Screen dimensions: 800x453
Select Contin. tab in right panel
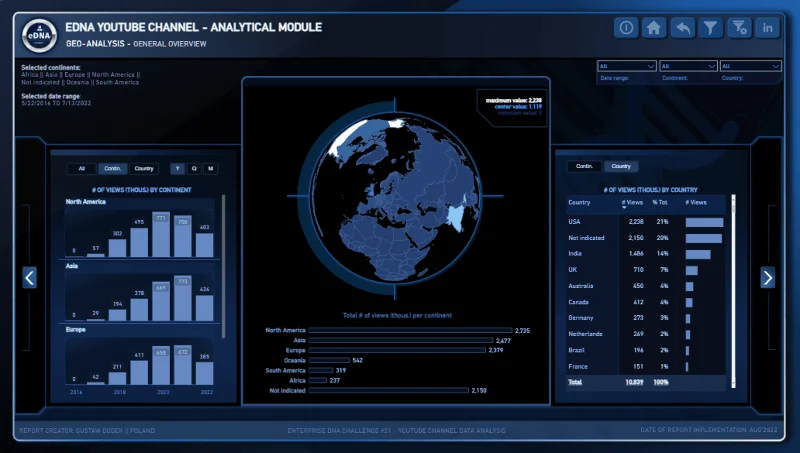click(585, 166)
